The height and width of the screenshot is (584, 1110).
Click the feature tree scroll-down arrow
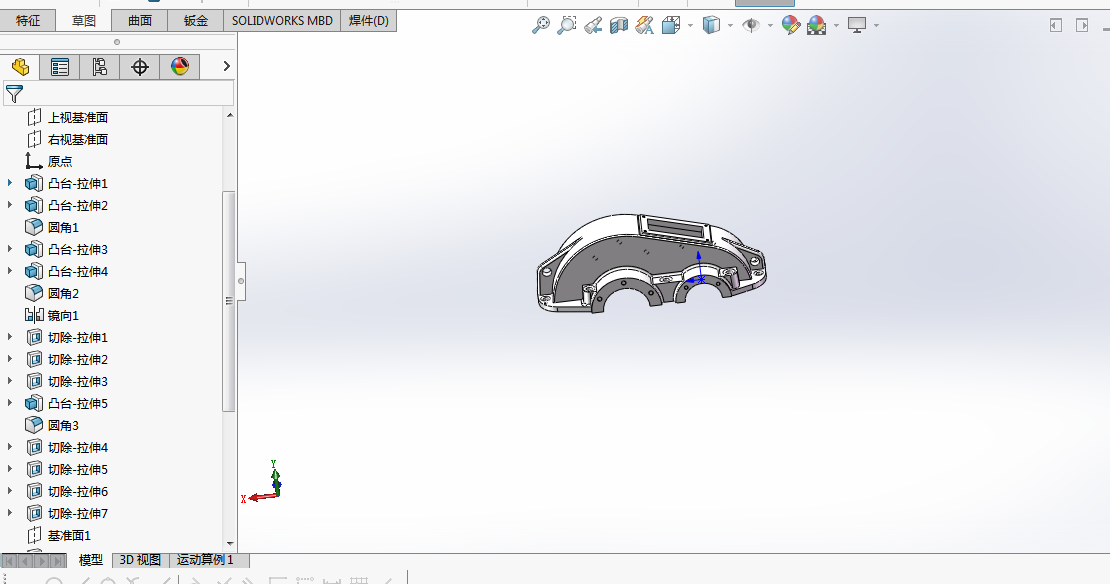coord(229,544)
